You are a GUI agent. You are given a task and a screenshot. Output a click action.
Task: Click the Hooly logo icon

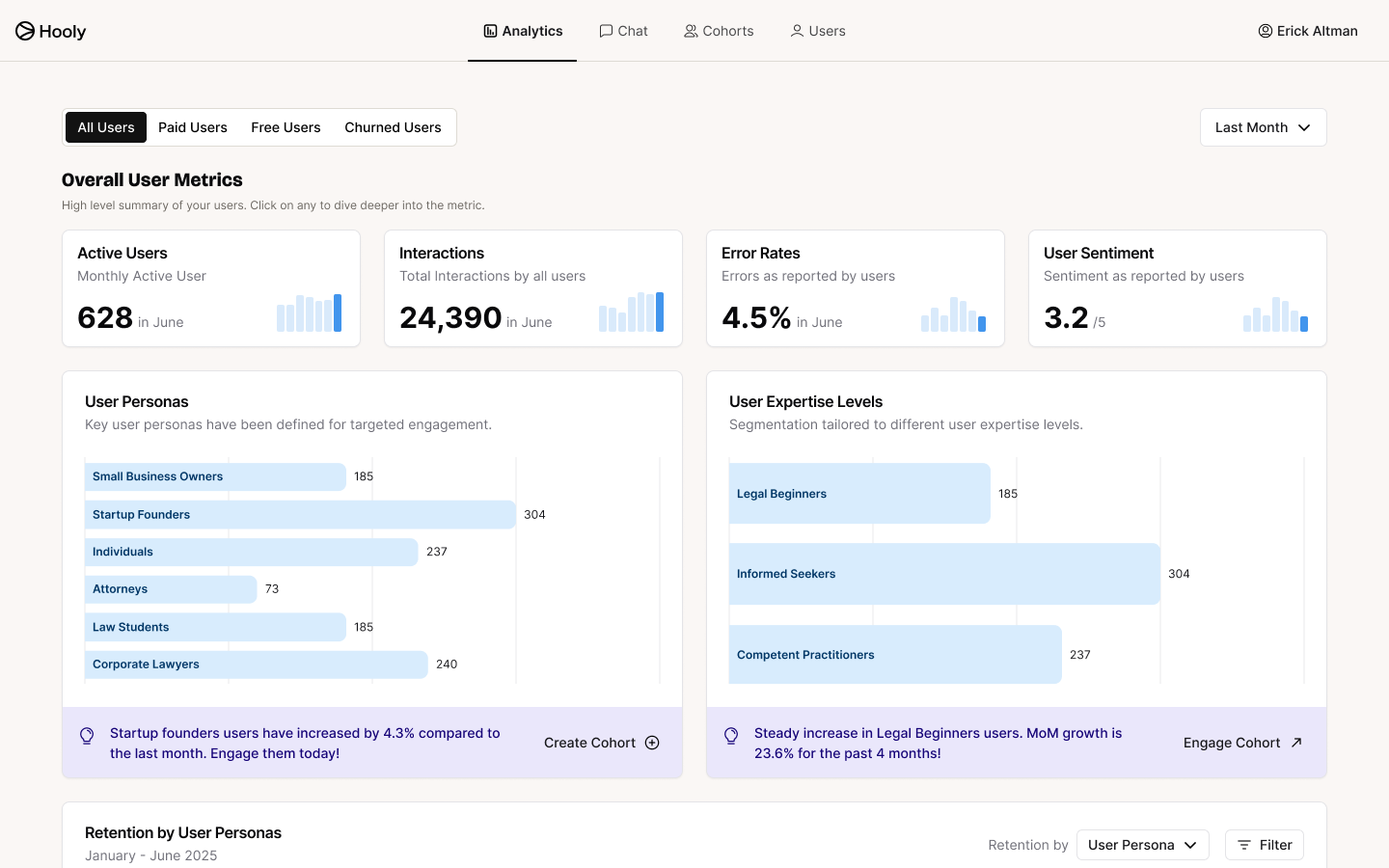[x=25, y=31]
